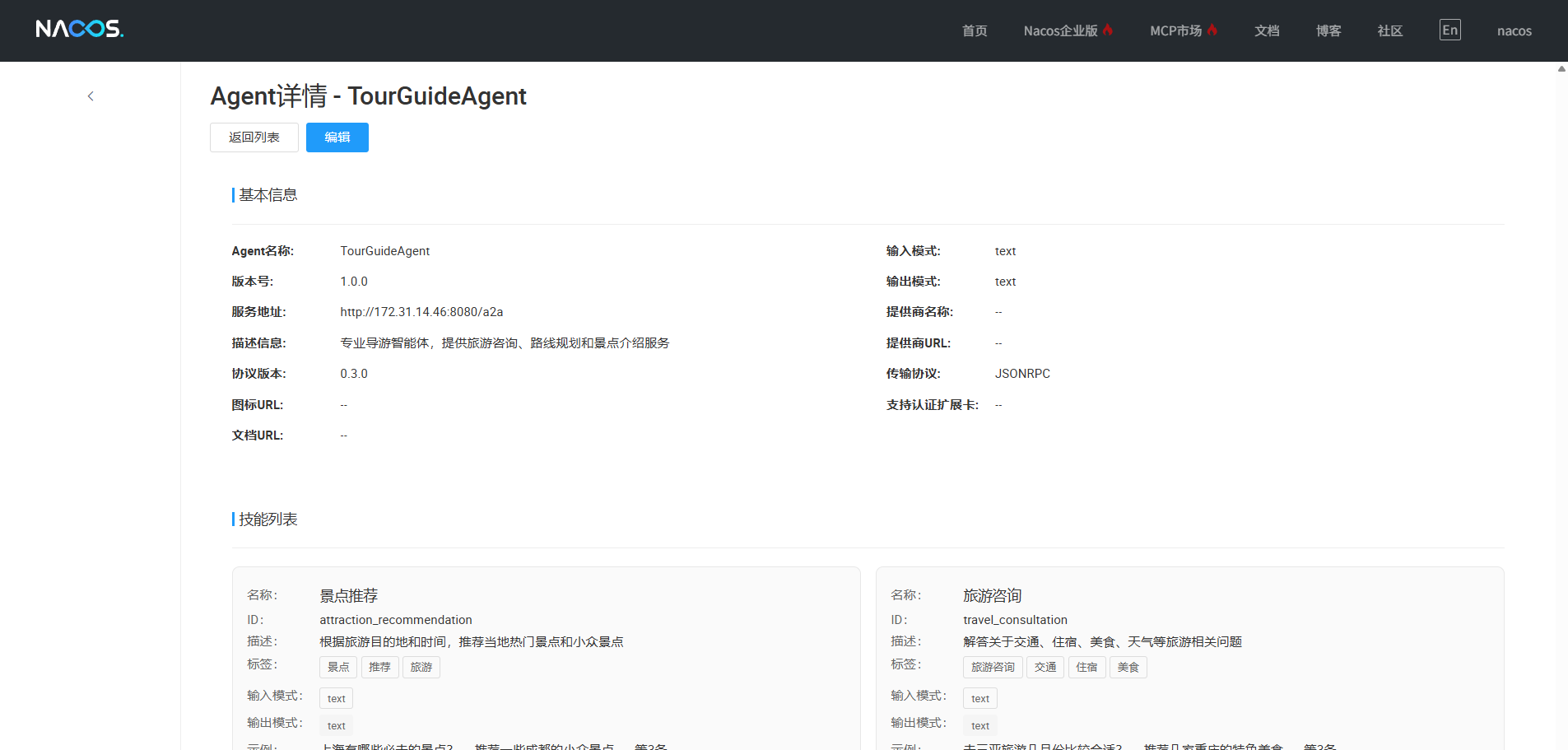The width and height of the screenshot is (1568, 750).
Task: Click the 文档URL label
Action: (257, 436)
